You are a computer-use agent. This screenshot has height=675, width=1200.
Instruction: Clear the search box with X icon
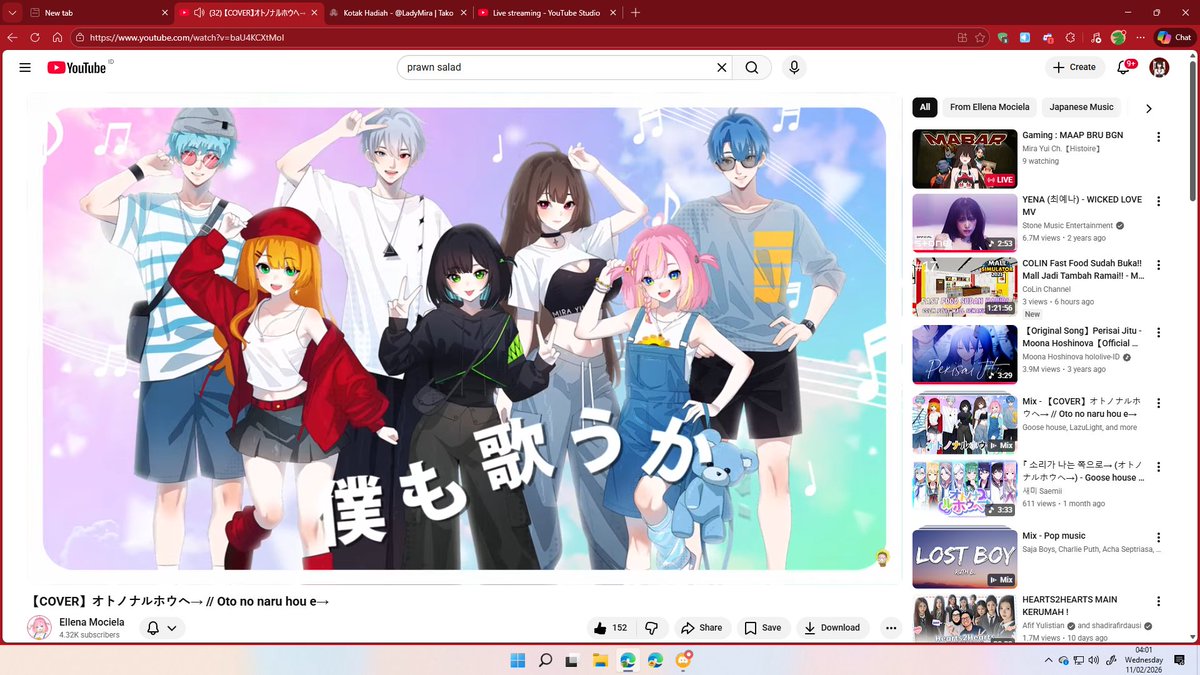point(721,67)
